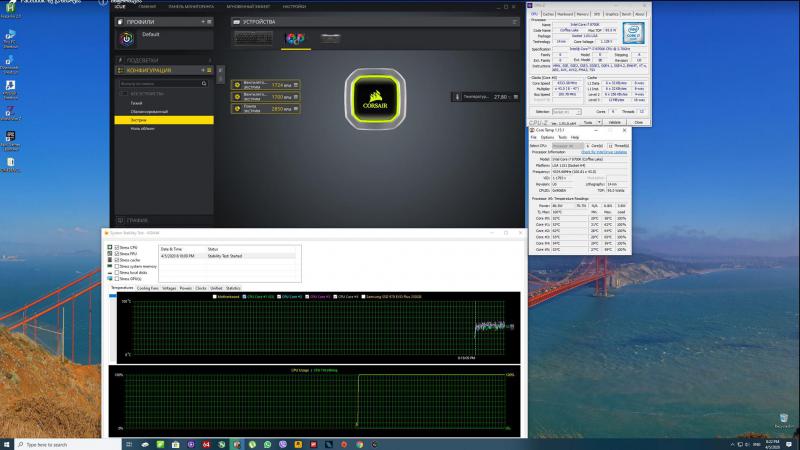
Task: Click the search icon in configuration field
Action: tap(206, 83)
